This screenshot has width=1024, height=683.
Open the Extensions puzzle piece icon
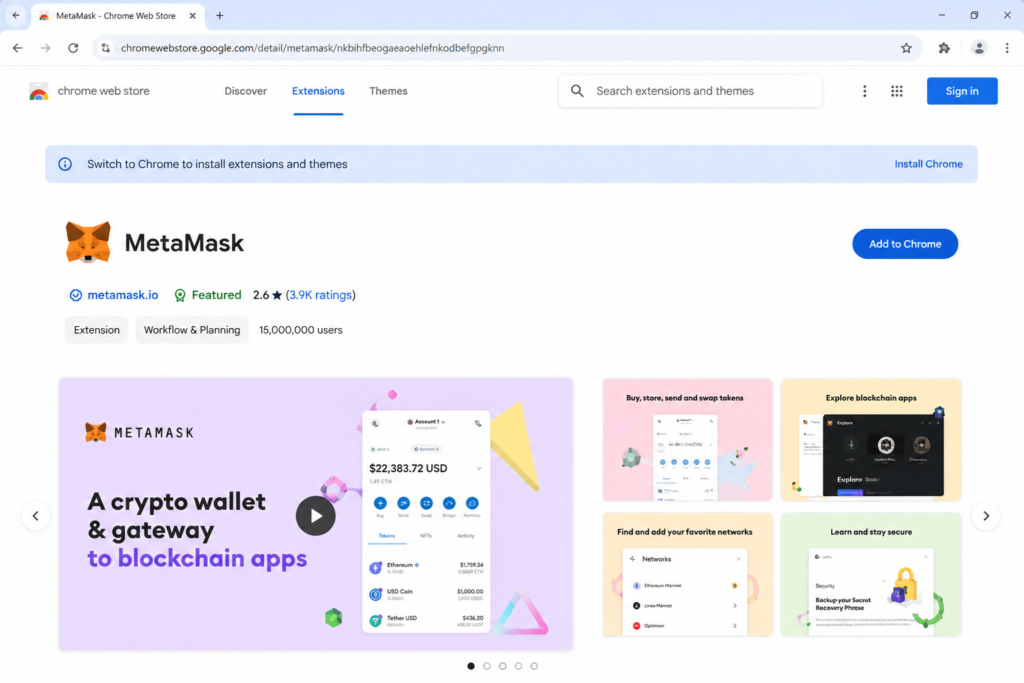[944, 48]
